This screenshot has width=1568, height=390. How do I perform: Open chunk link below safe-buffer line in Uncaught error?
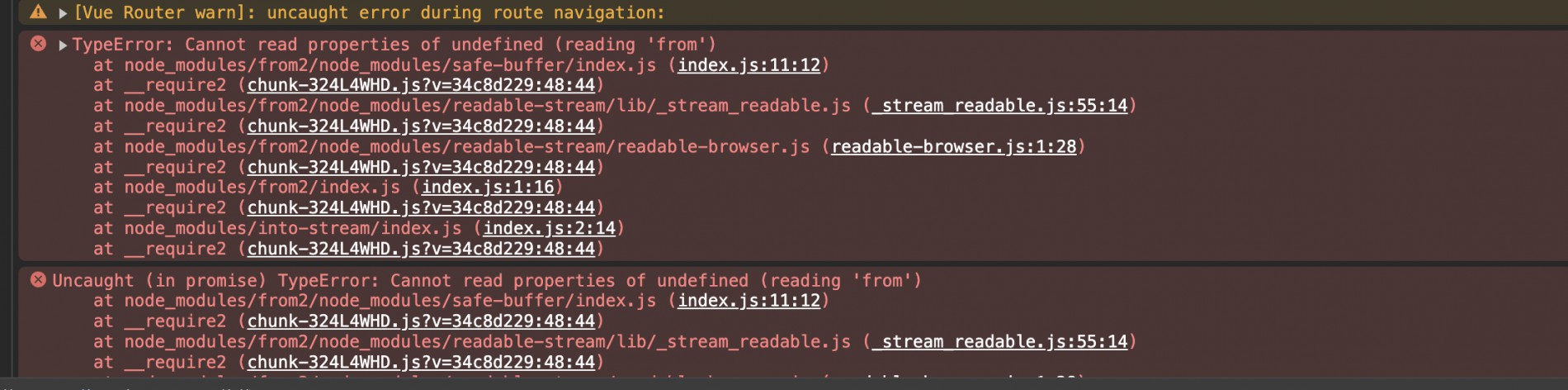pos(421,321)
